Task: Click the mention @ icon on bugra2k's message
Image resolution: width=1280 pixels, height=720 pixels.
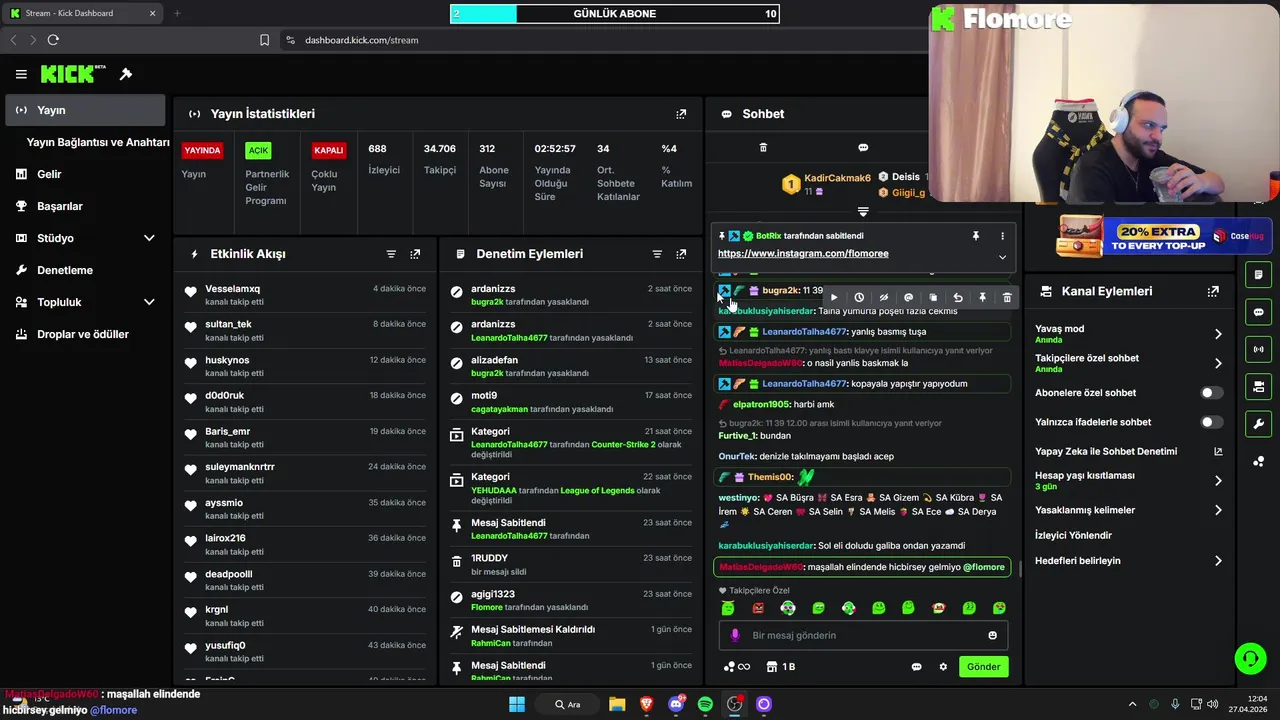Action: (908, 297)
